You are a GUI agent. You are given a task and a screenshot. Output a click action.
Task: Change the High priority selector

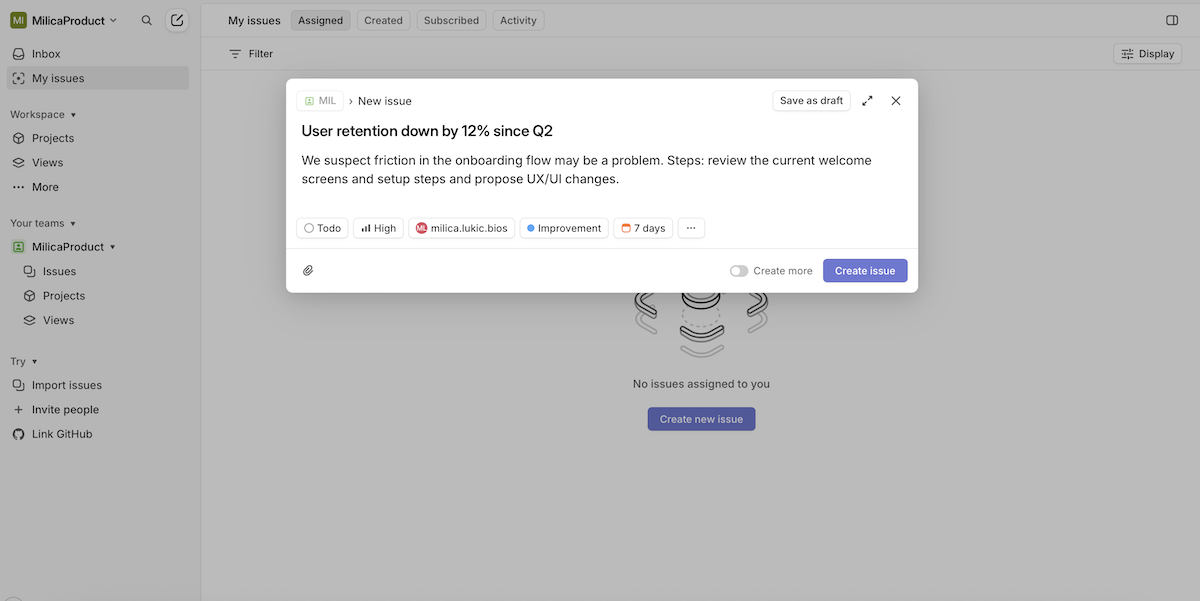(x=378, y=228)
